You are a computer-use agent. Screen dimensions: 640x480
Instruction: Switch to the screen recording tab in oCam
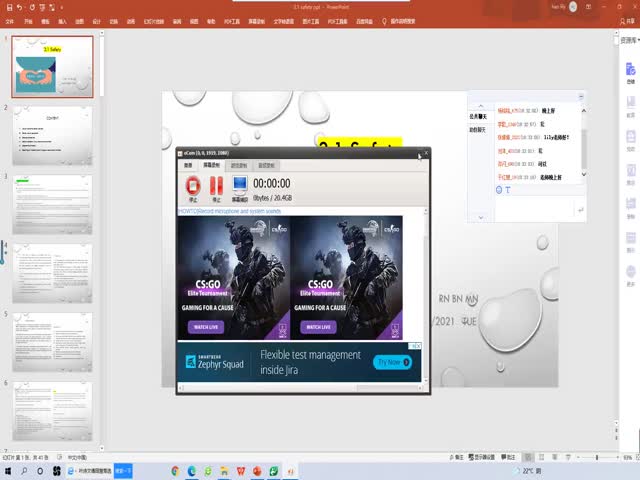pyautogui.click(x=213, y=165)
